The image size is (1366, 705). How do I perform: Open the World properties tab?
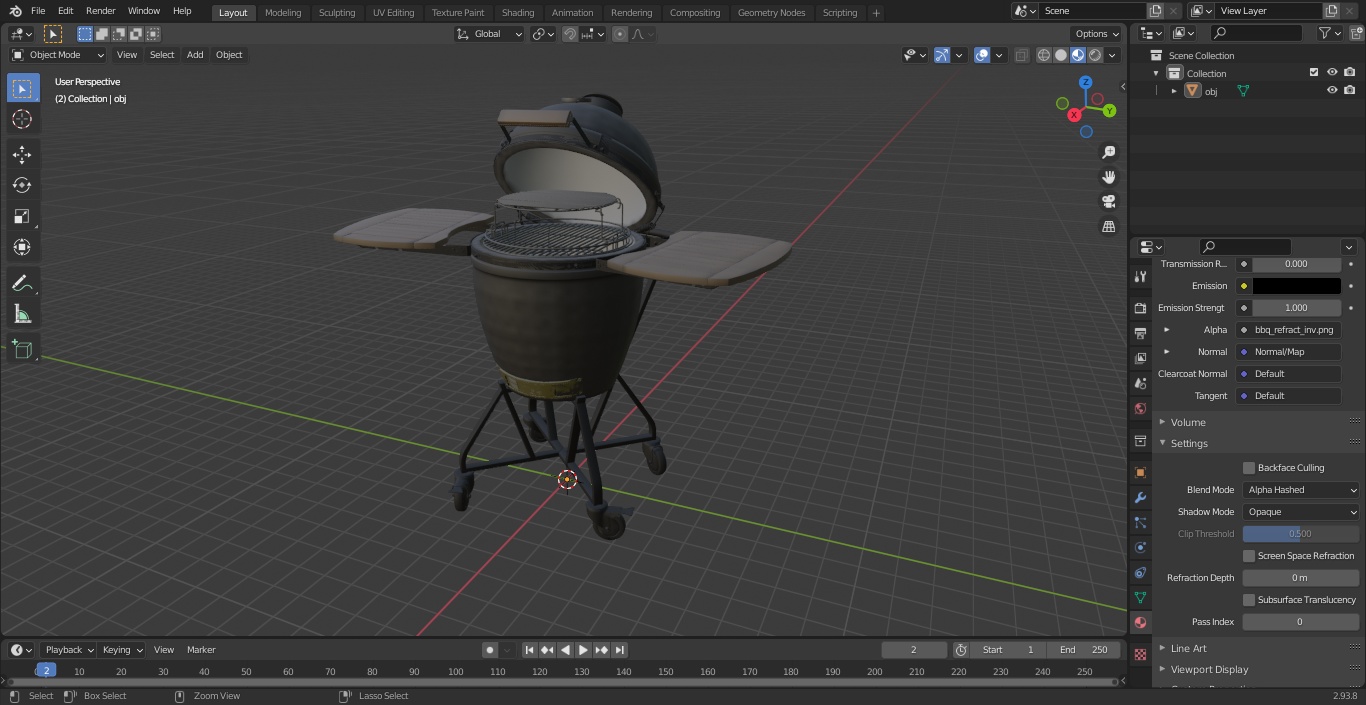click(1140, 408)
